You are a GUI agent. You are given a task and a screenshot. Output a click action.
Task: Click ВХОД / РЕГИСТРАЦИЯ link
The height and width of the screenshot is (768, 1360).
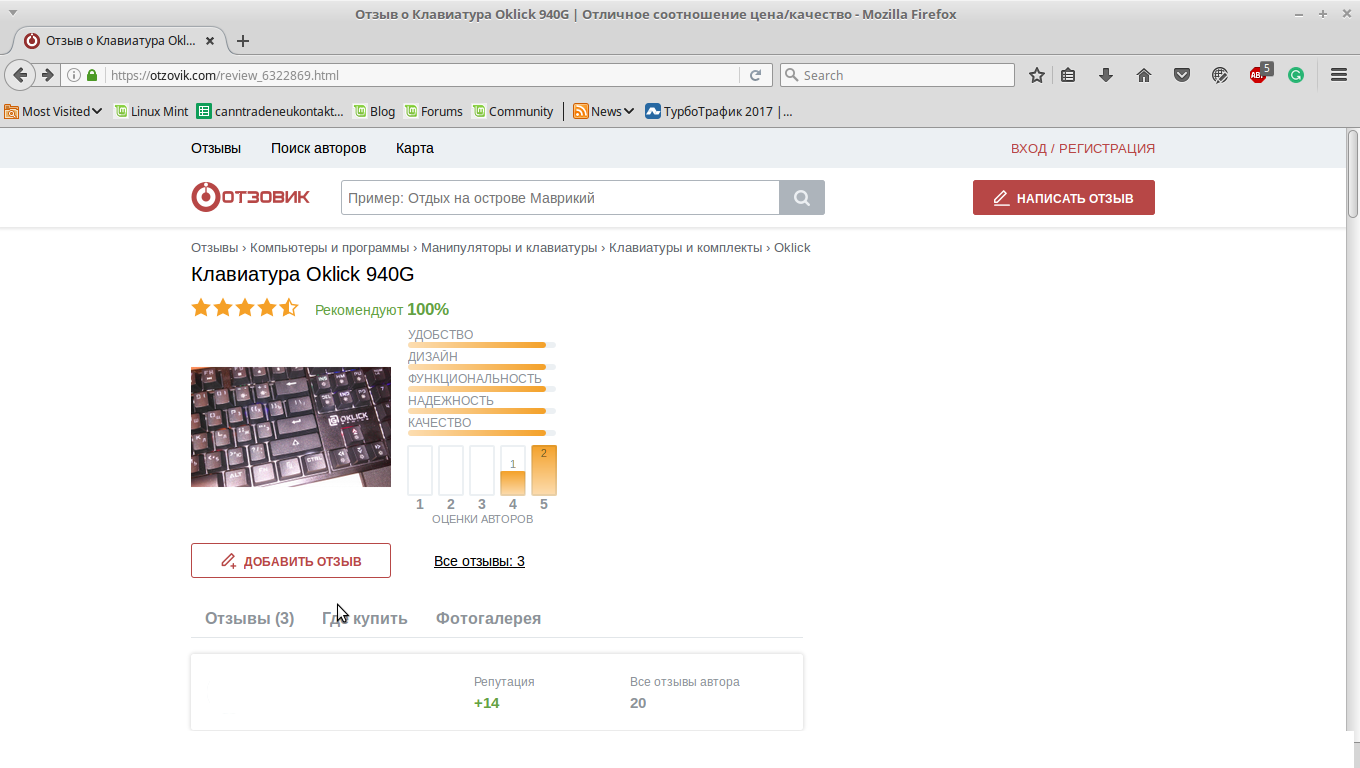coord(1082,148)
